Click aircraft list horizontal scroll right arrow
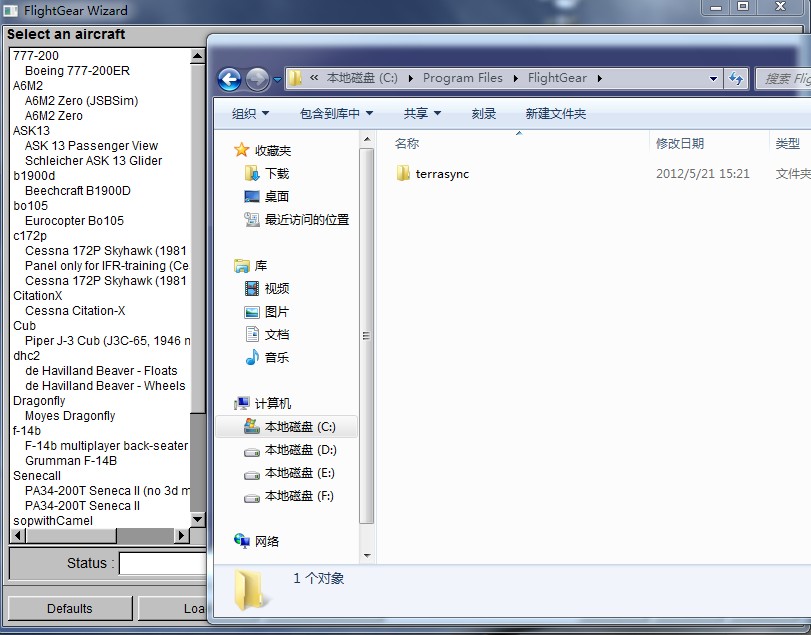The width and height of the screenshot is (811, 635). pos(181,536)
